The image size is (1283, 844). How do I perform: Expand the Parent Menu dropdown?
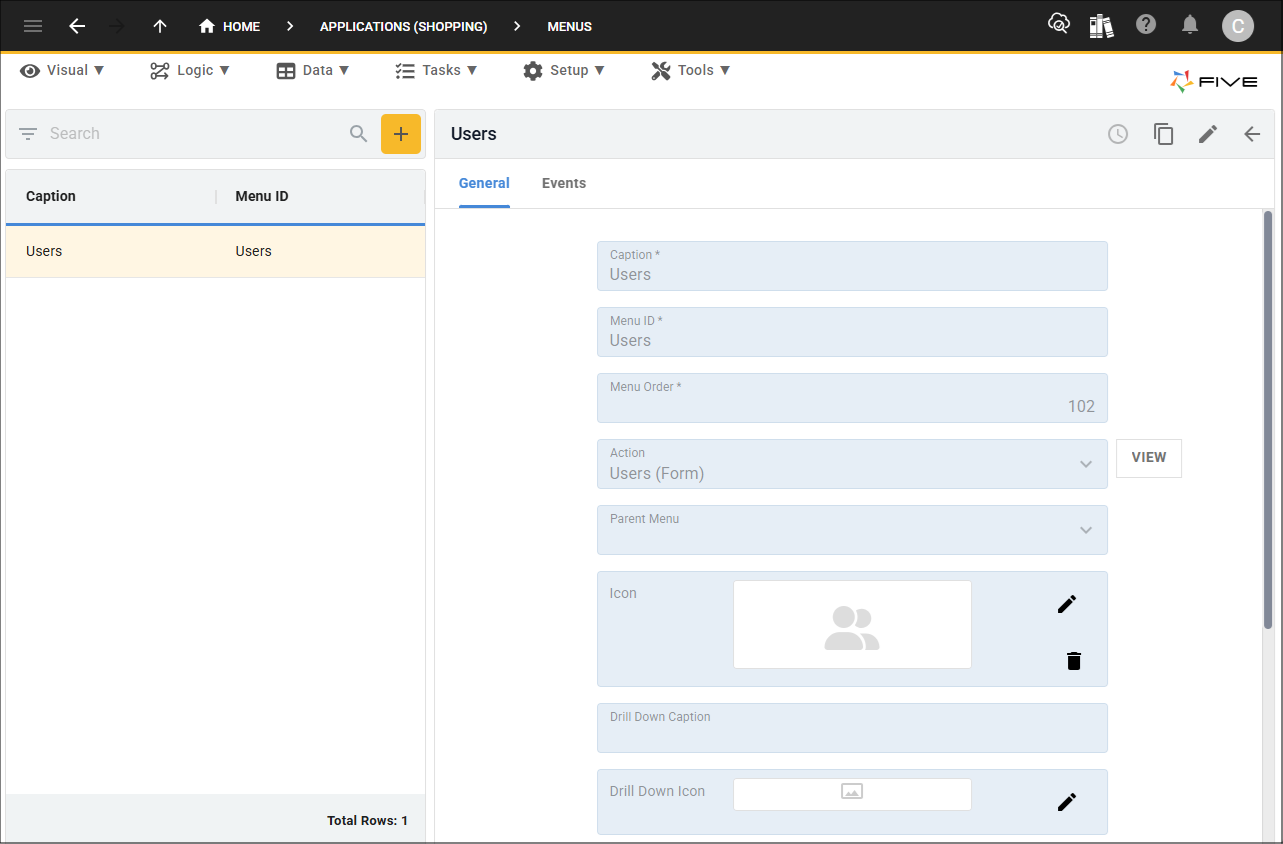1086,530
